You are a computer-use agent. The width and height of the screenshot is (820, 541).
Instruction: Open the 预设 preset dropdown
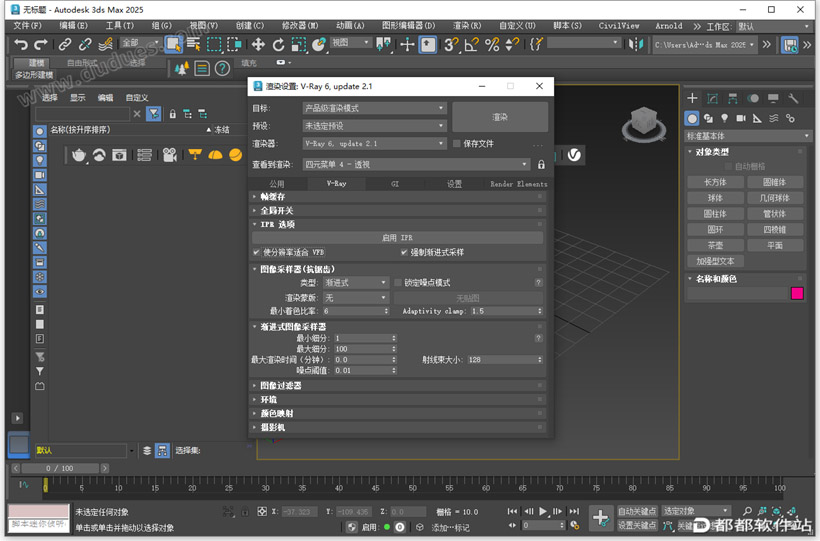tap(374, 126)
